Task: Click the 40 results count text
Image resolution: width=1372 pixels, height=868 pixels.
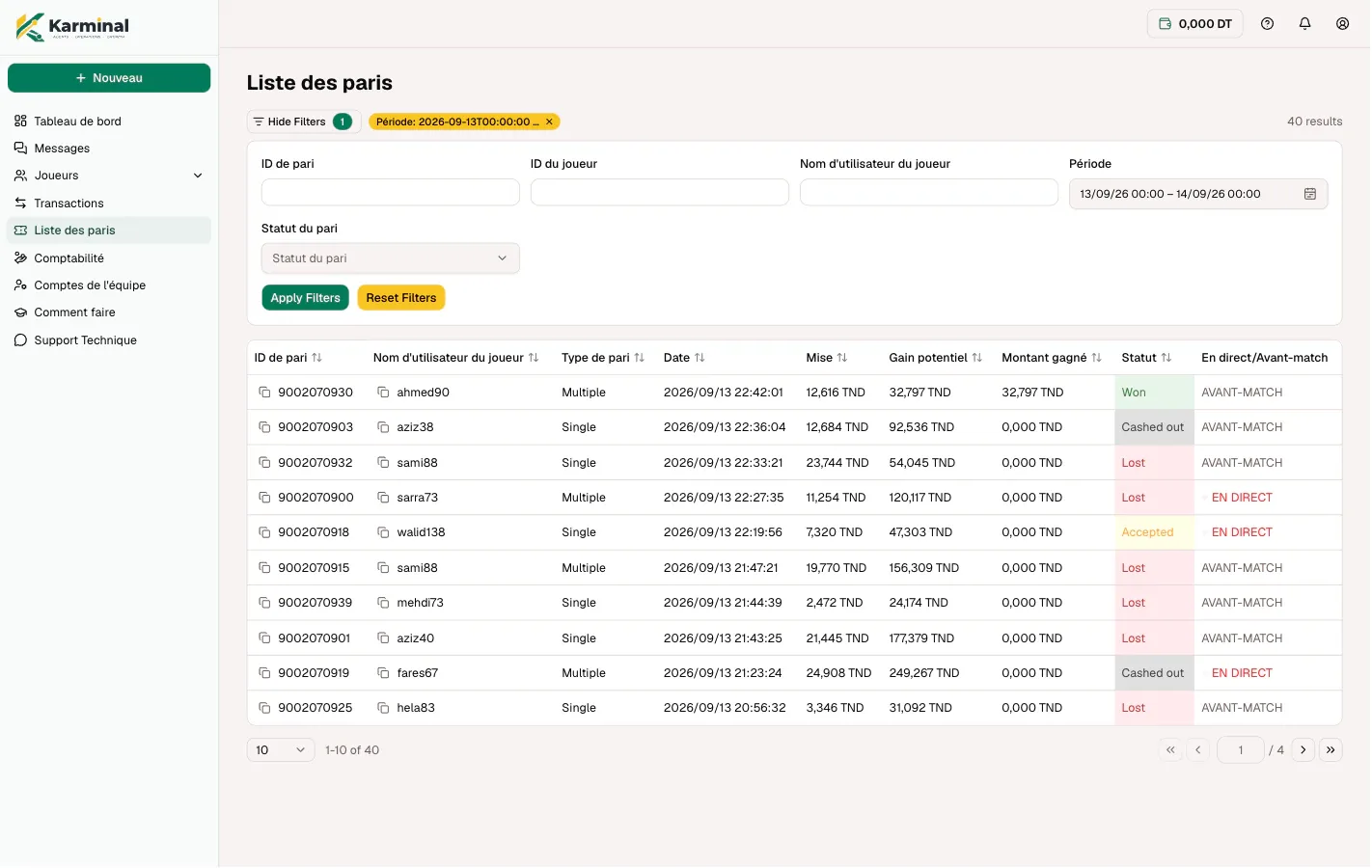Action: (x=1314, y=122)
